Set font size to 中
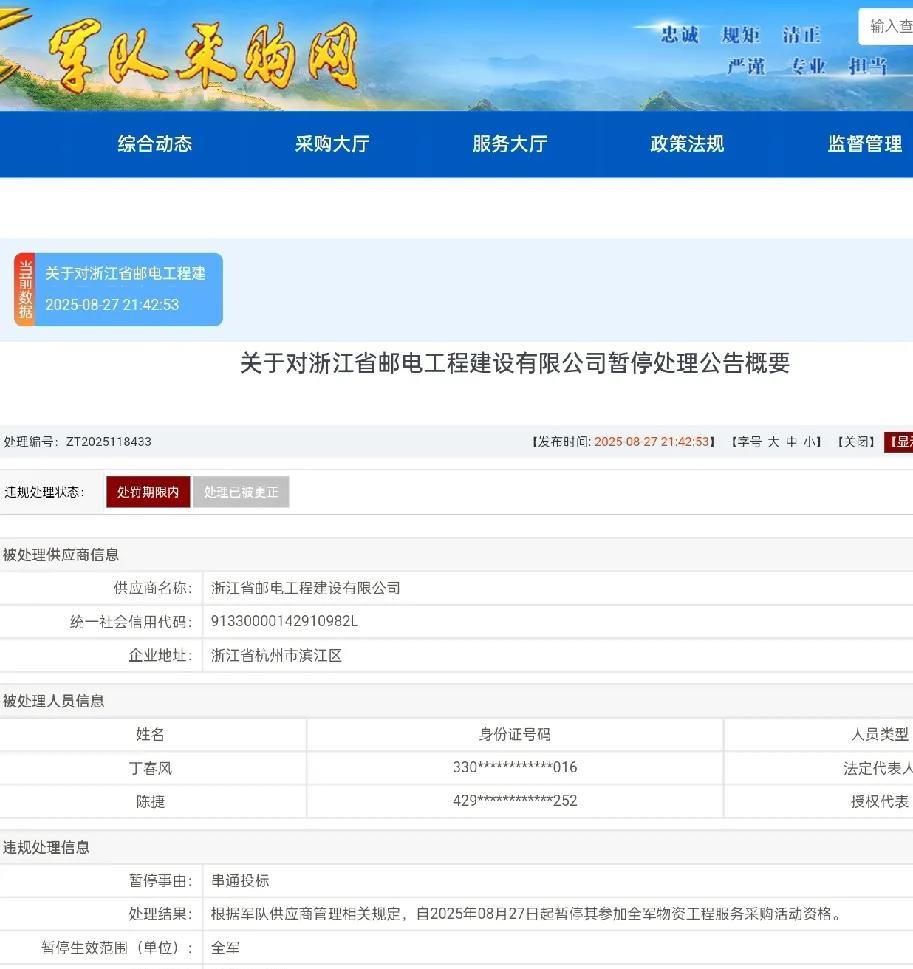 (x=792, y=441)
